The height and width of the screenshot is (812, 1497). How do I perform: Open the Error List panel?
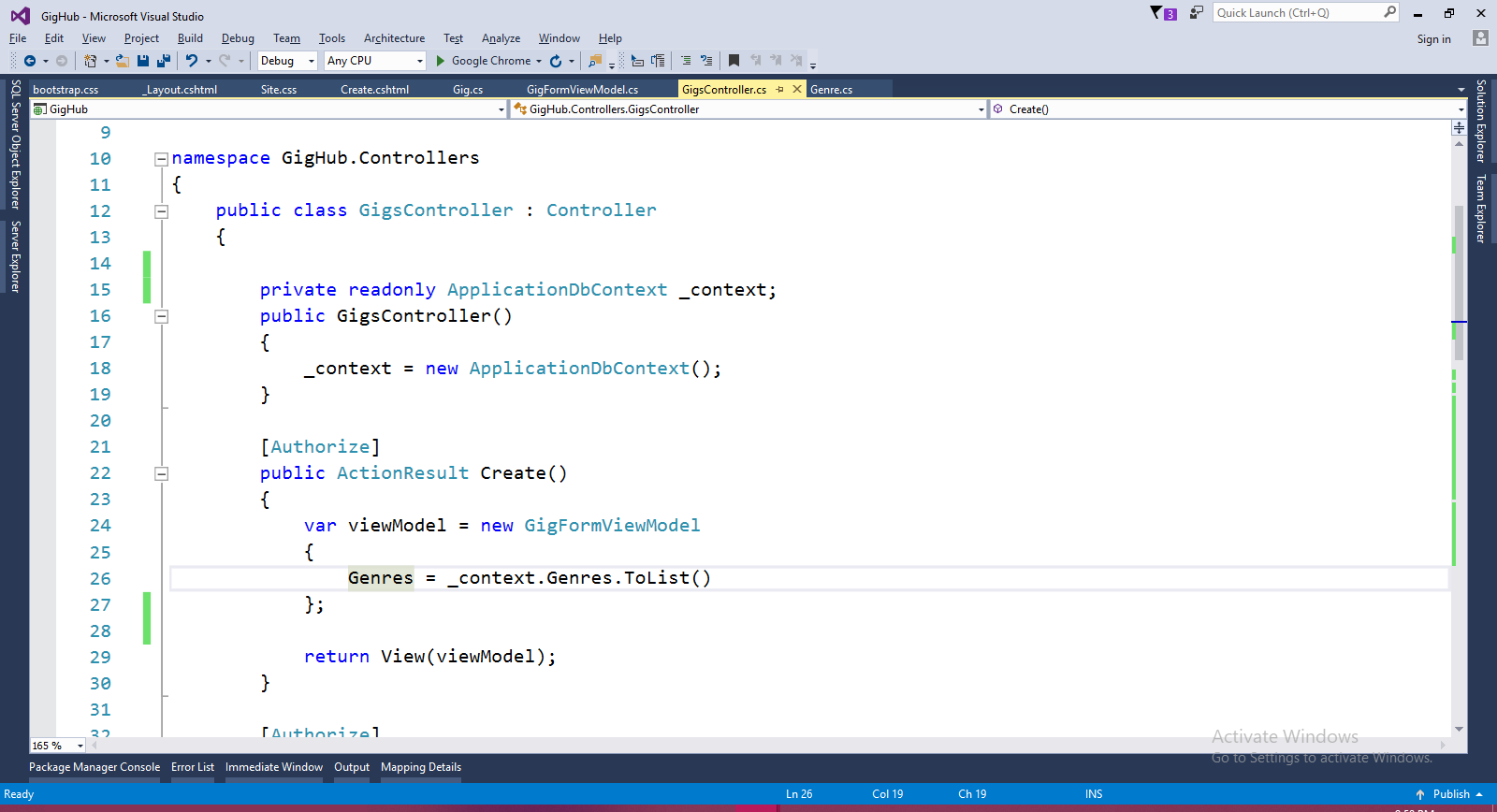(x=193, y=767)
